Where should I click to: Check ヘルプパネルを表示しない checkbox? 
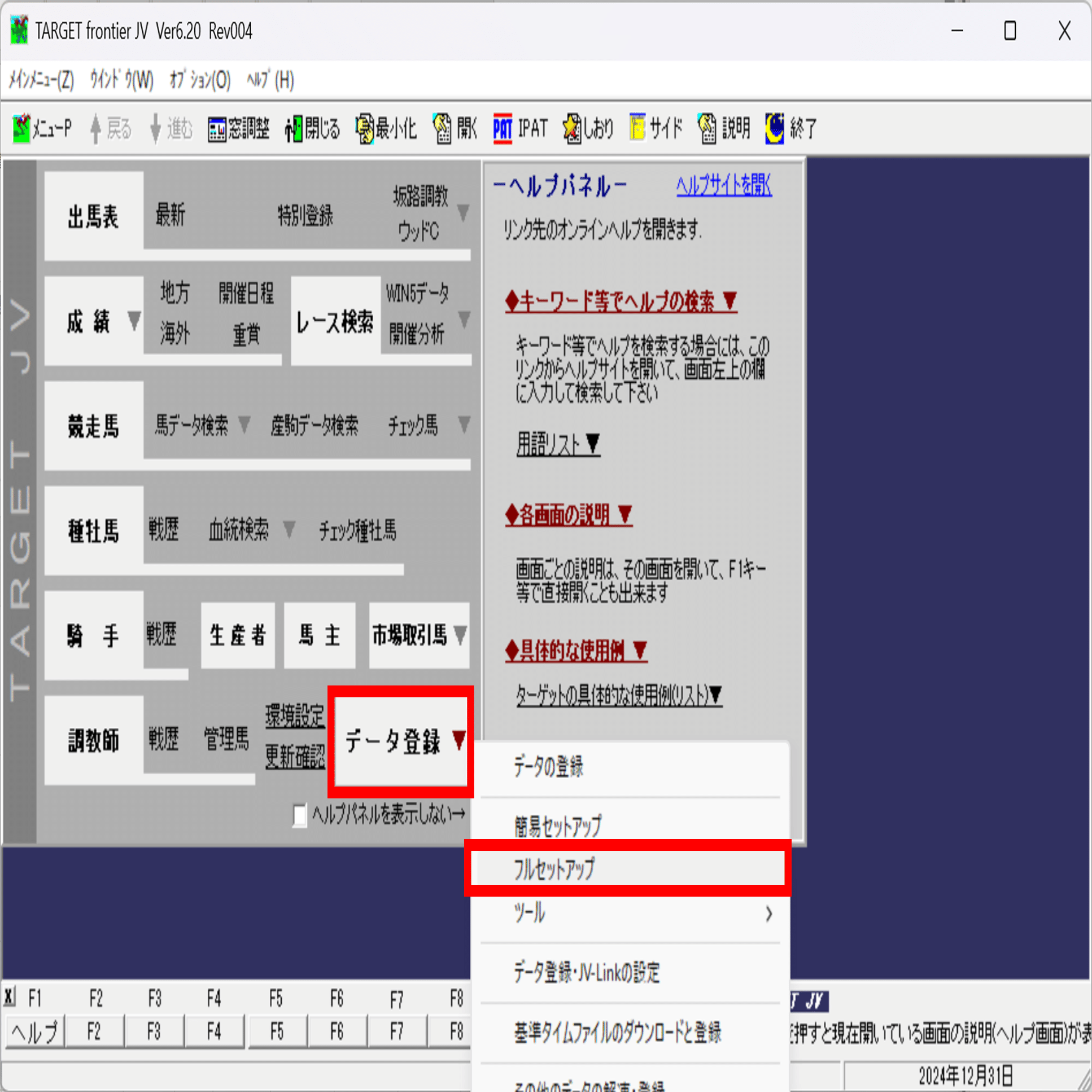(300, 814)
